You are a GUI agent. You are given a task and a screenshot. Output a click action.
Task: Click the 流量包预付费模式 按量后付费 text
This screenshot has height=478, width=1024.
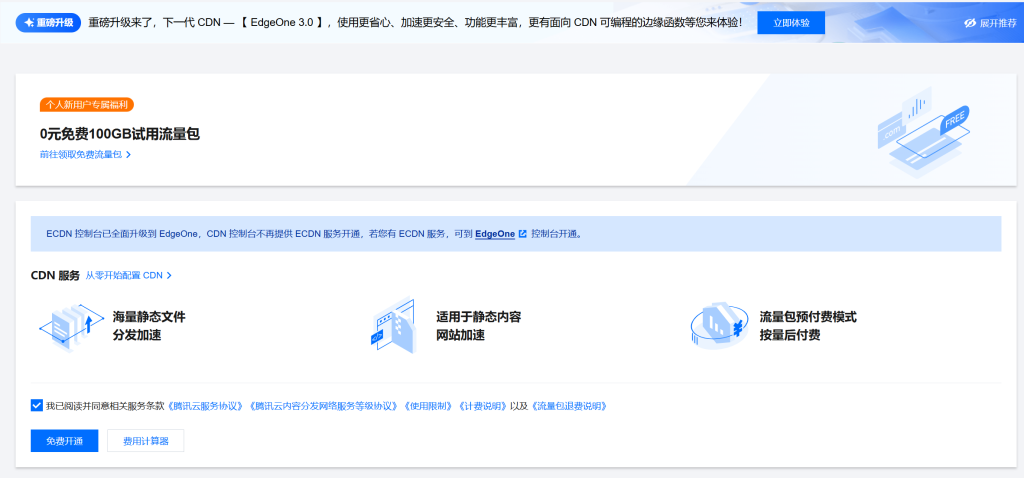pos(808,327)
